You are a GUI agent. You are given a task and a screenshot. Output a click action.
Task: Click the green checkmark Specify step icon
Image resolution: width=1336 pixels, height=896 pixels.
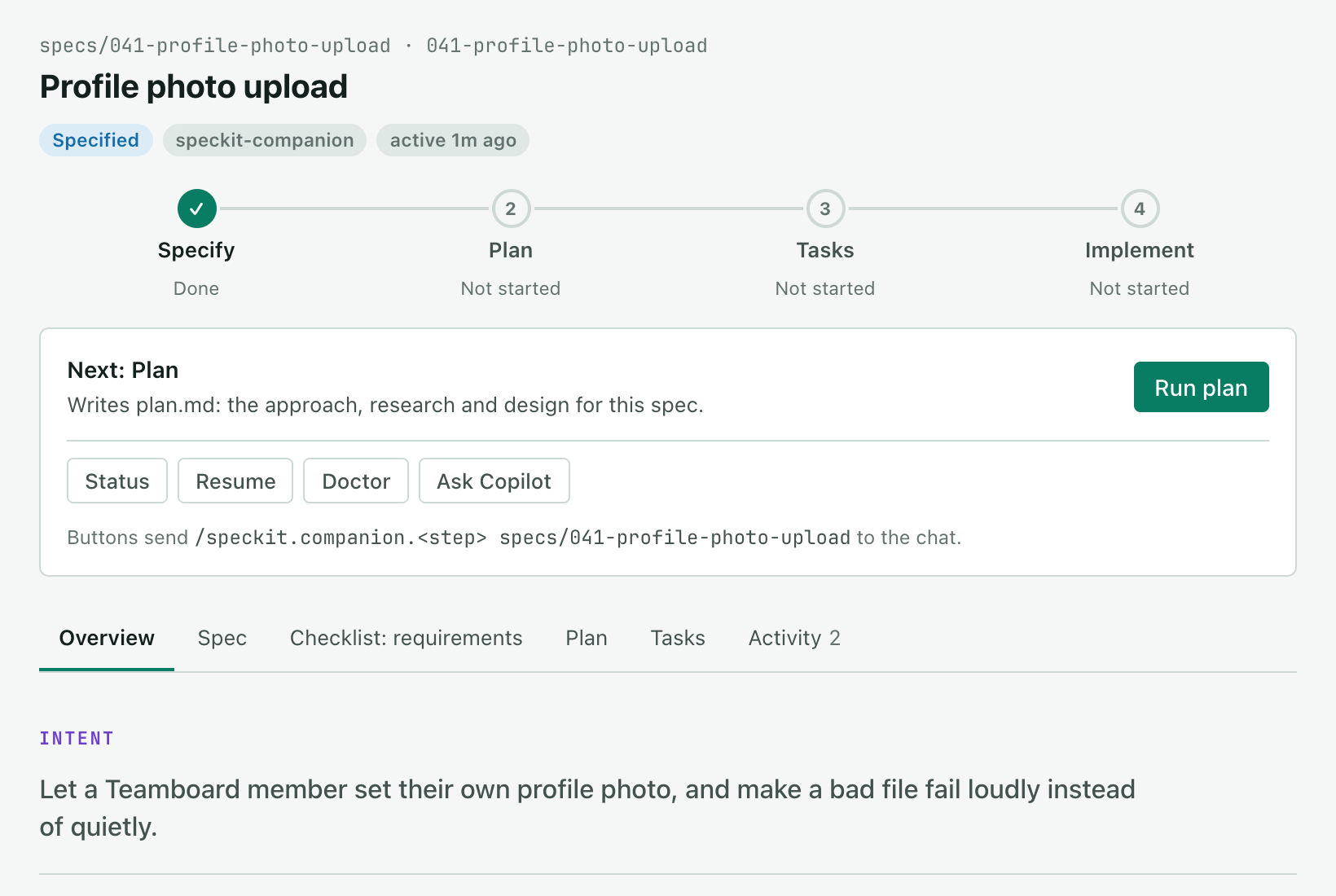click(197, 209)
